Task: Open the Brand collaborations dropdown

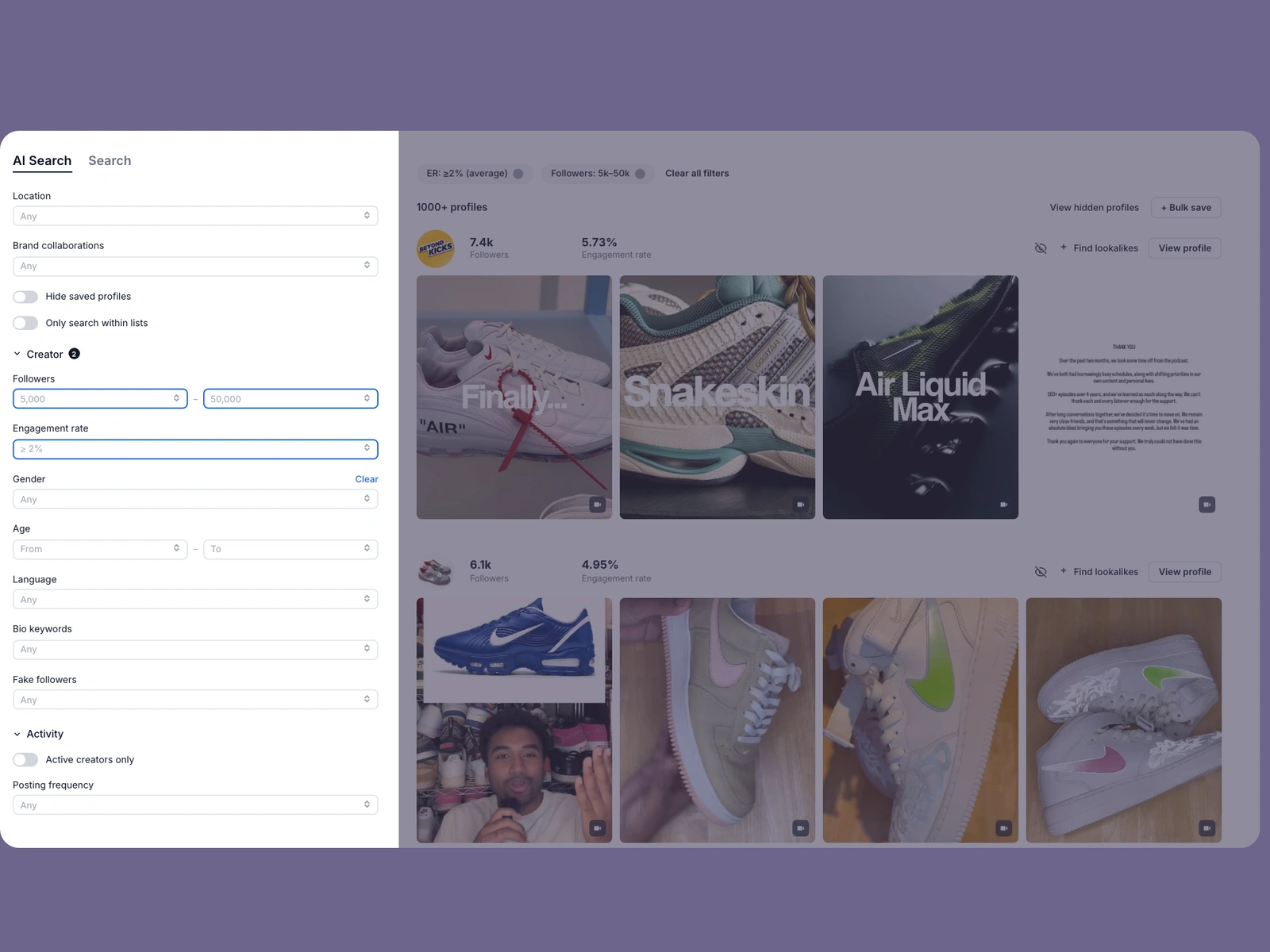Action: point(195,266)
